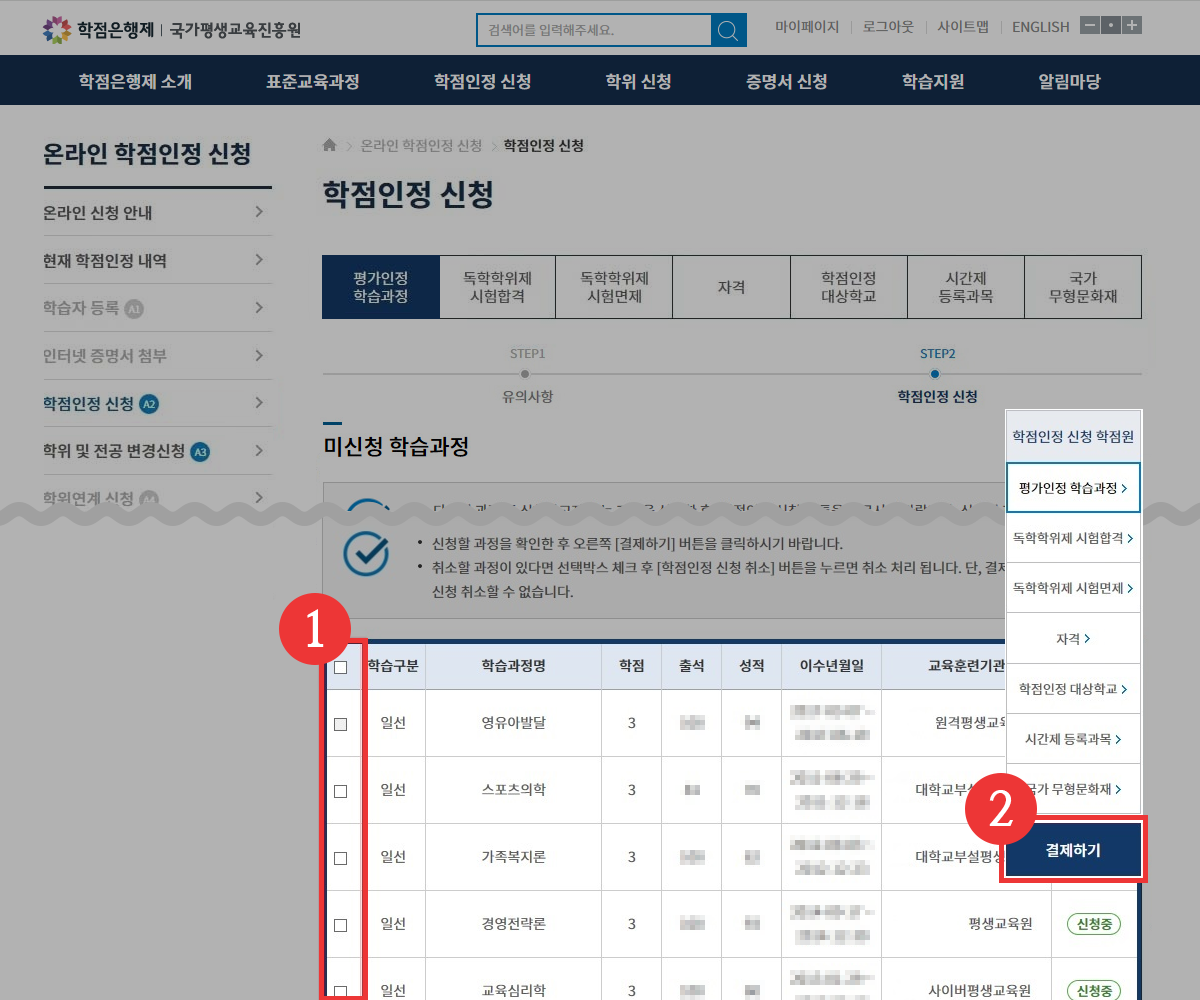Open the 증명서 신청 menu
Screen dimensions: 1200x1000
coord(786,82)
